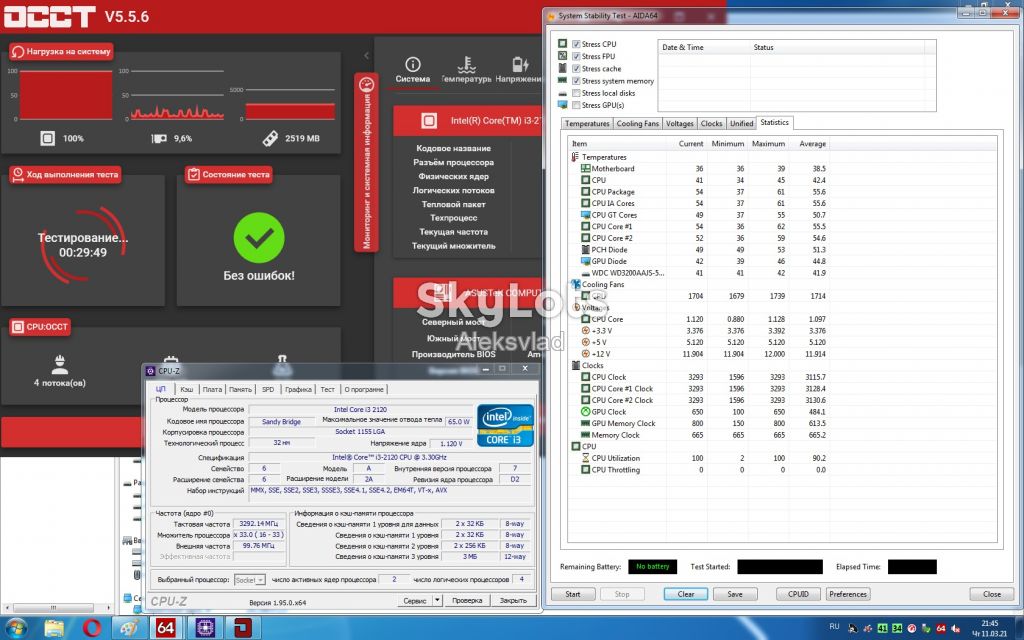Open the Voltages tab in AIDA64
1024x640 pixels.
tap(680, 123)
